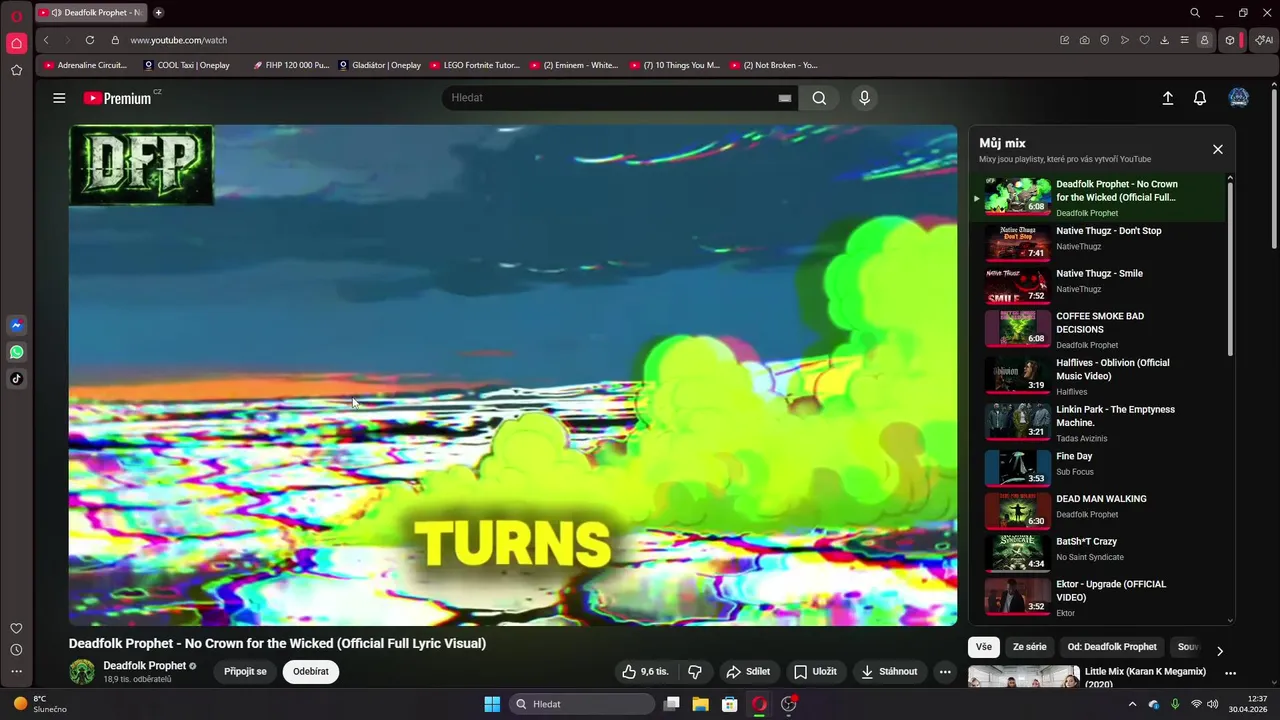
Task: Open YouTube create upload icon
Action: tap(1167, 98)
